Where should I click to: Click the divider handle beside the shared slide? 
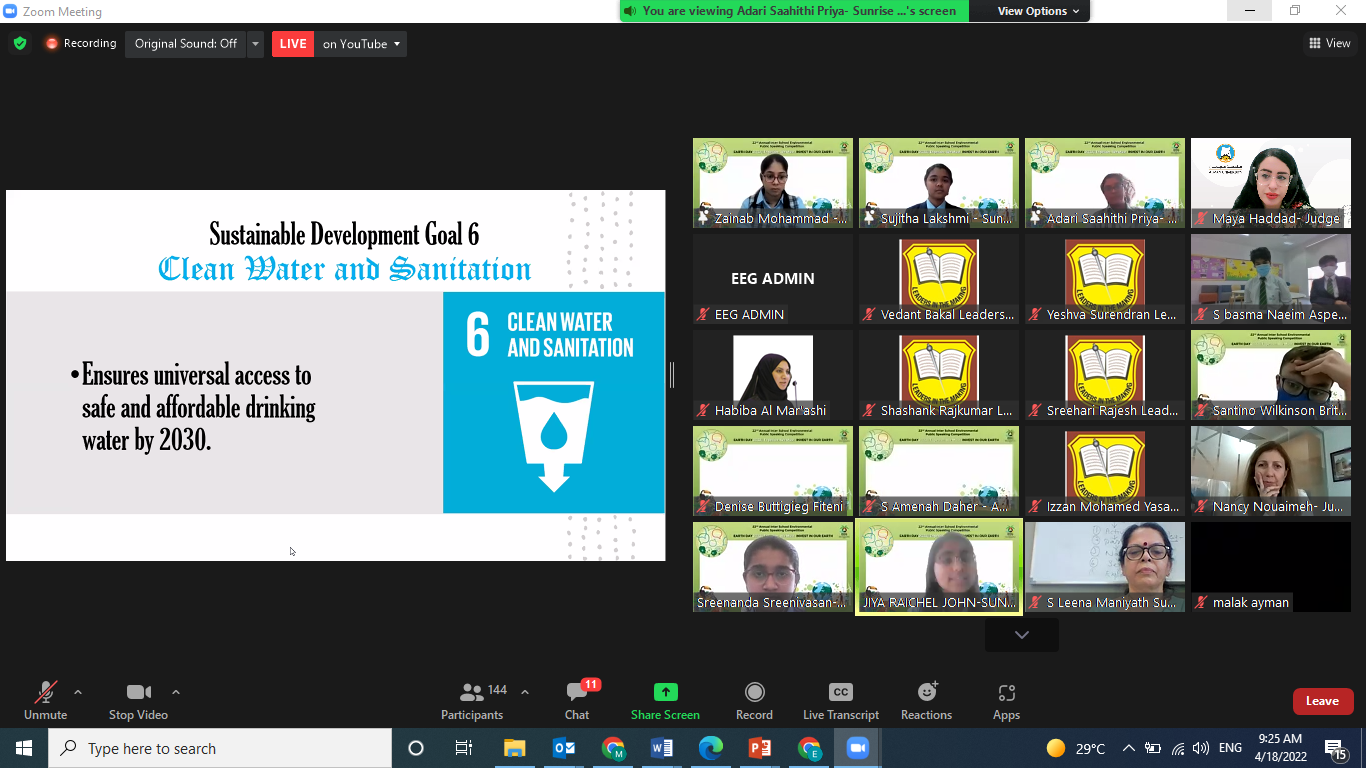672,375
